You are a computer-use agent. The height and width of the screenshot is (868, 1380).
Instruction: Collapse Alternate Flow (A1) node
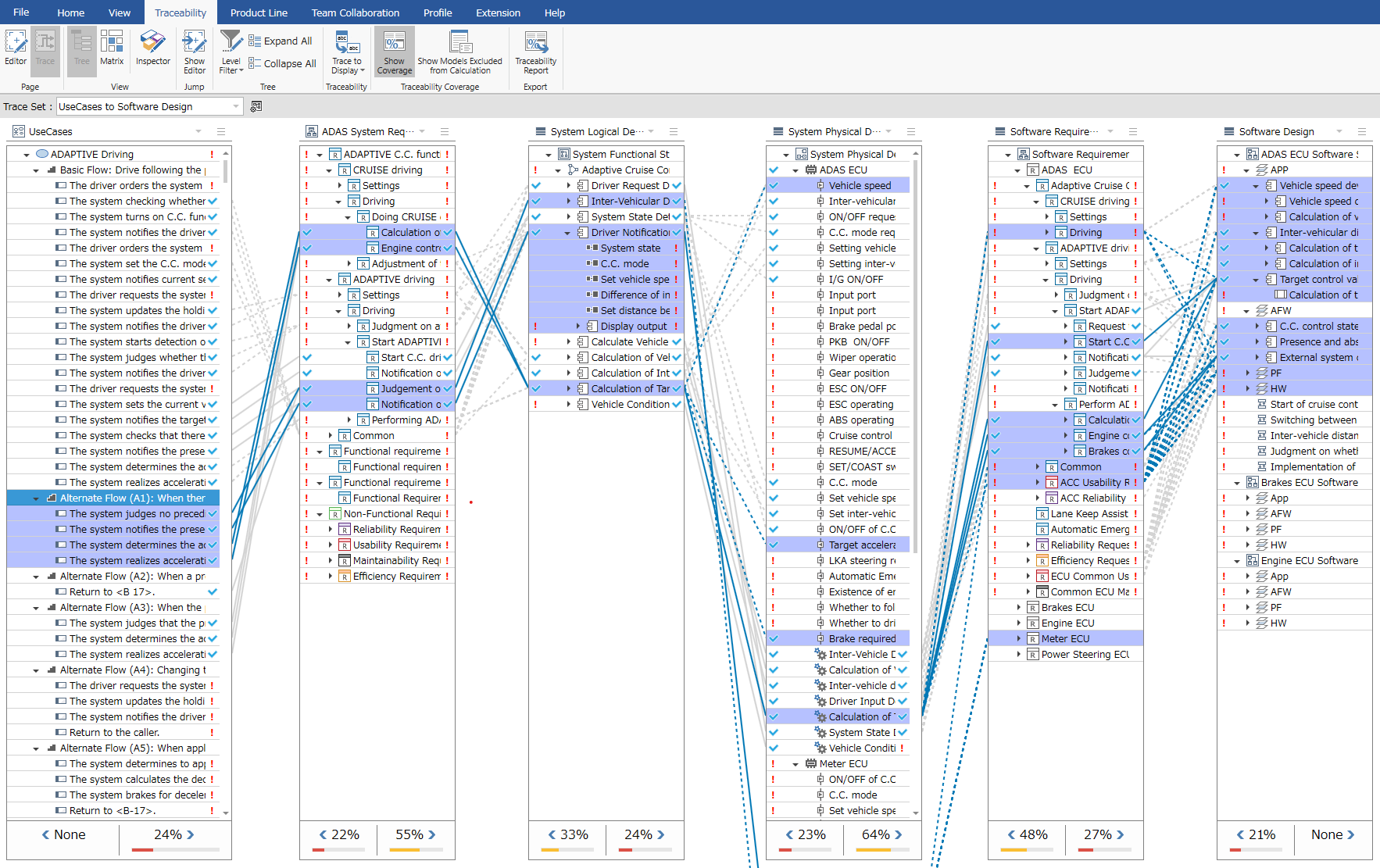(36, 498)
